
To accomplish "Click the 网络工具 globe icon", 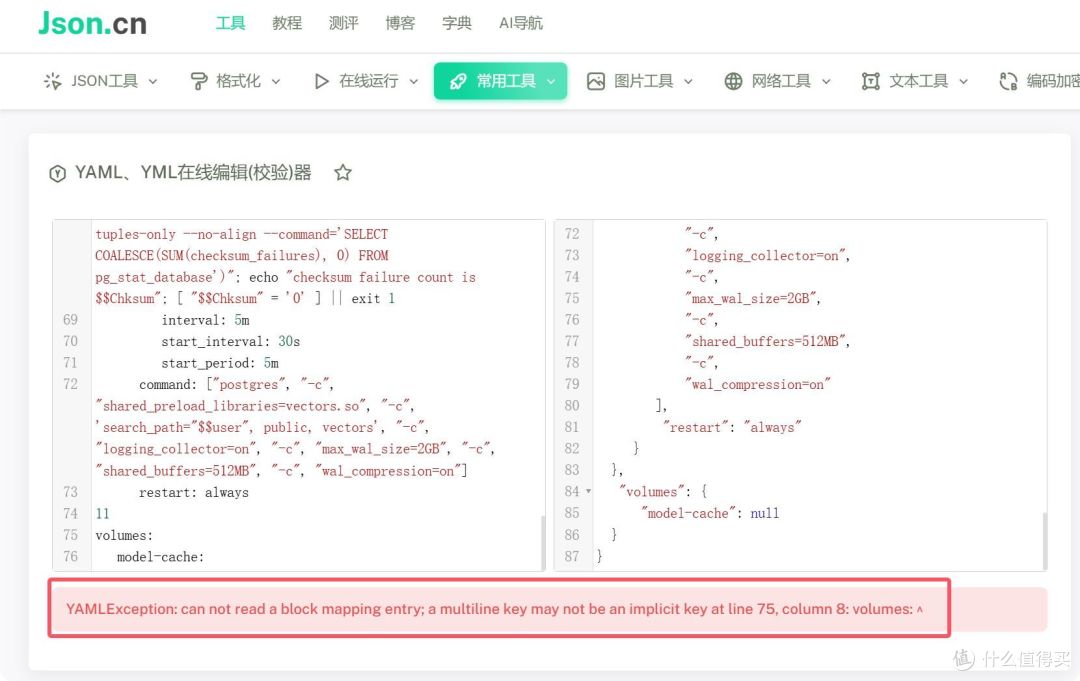I will [x=734, y=81].
